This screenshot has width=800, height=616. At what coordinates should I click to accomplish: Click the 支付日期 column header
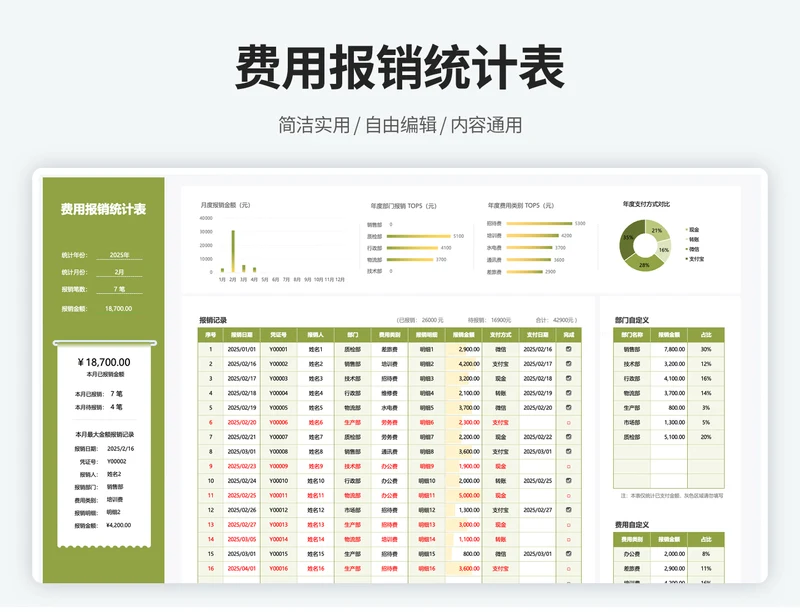(x=538, y=335)
